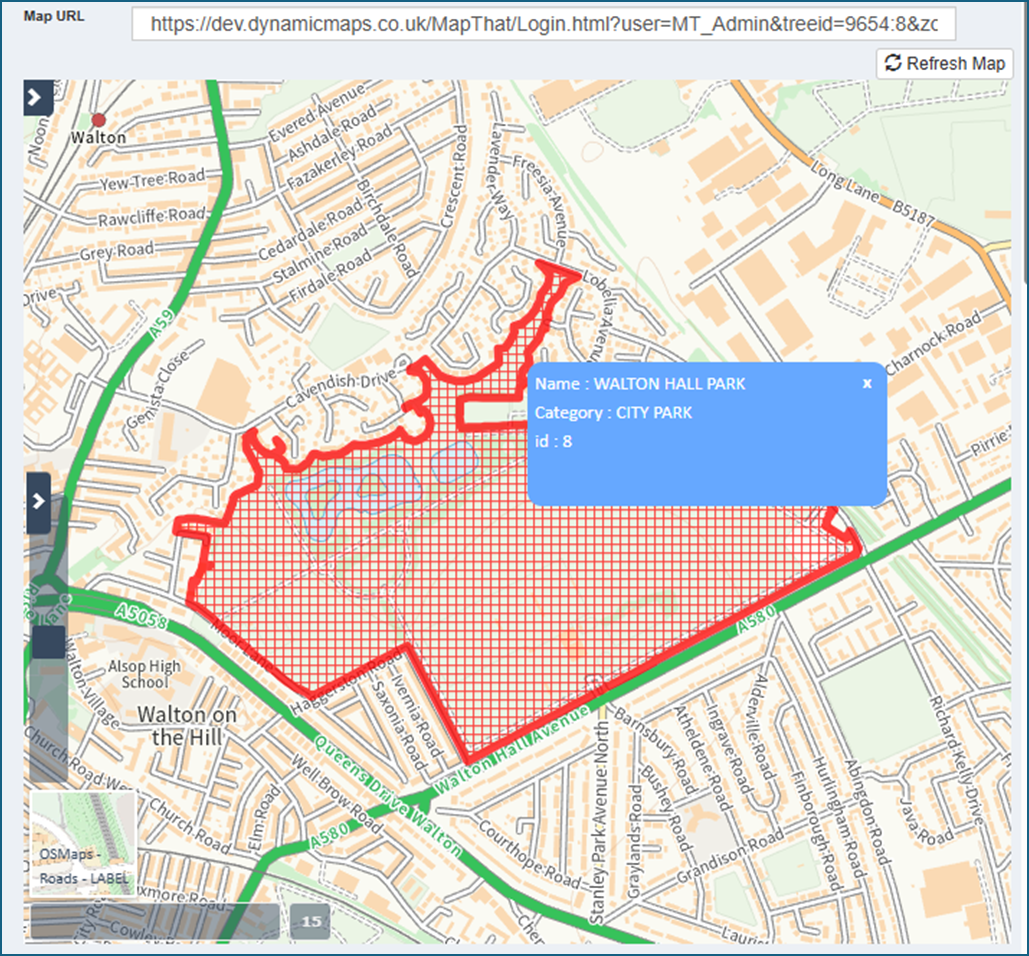Click the Refresh Map button label
The width and height of the screenshot is (1029, 956).
point(956,64)
